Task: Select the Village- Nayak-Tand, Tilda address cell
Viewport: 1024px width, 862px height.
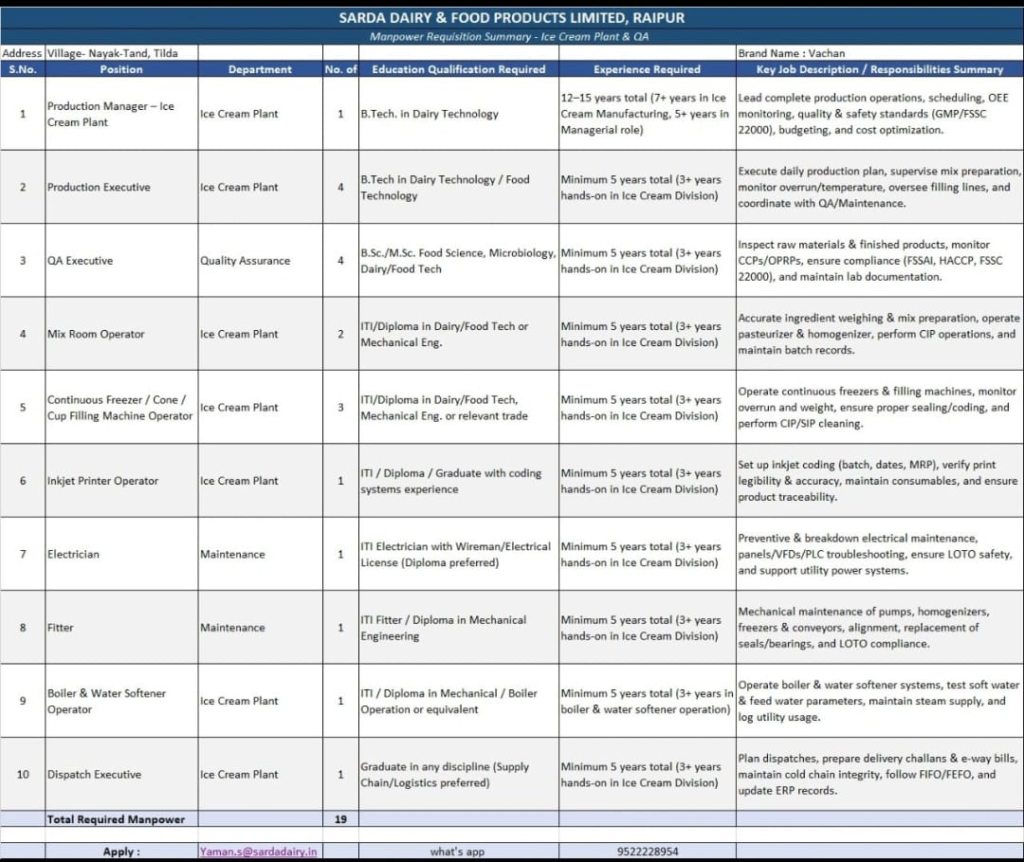Action: click(121, 53)
